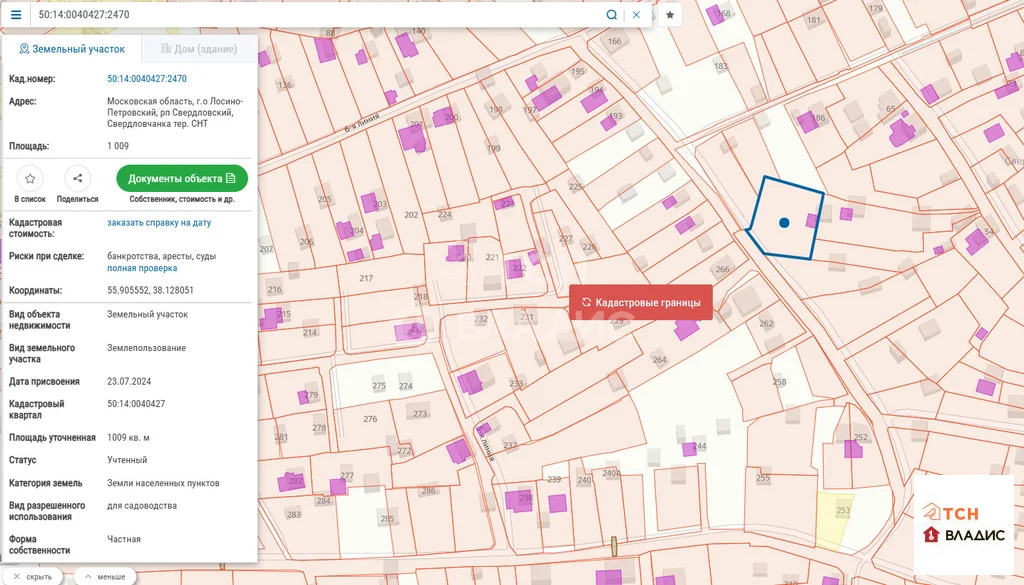Open the полная проверка link
This screenshot has width=1024, height=585.
[x=142, y=268]
